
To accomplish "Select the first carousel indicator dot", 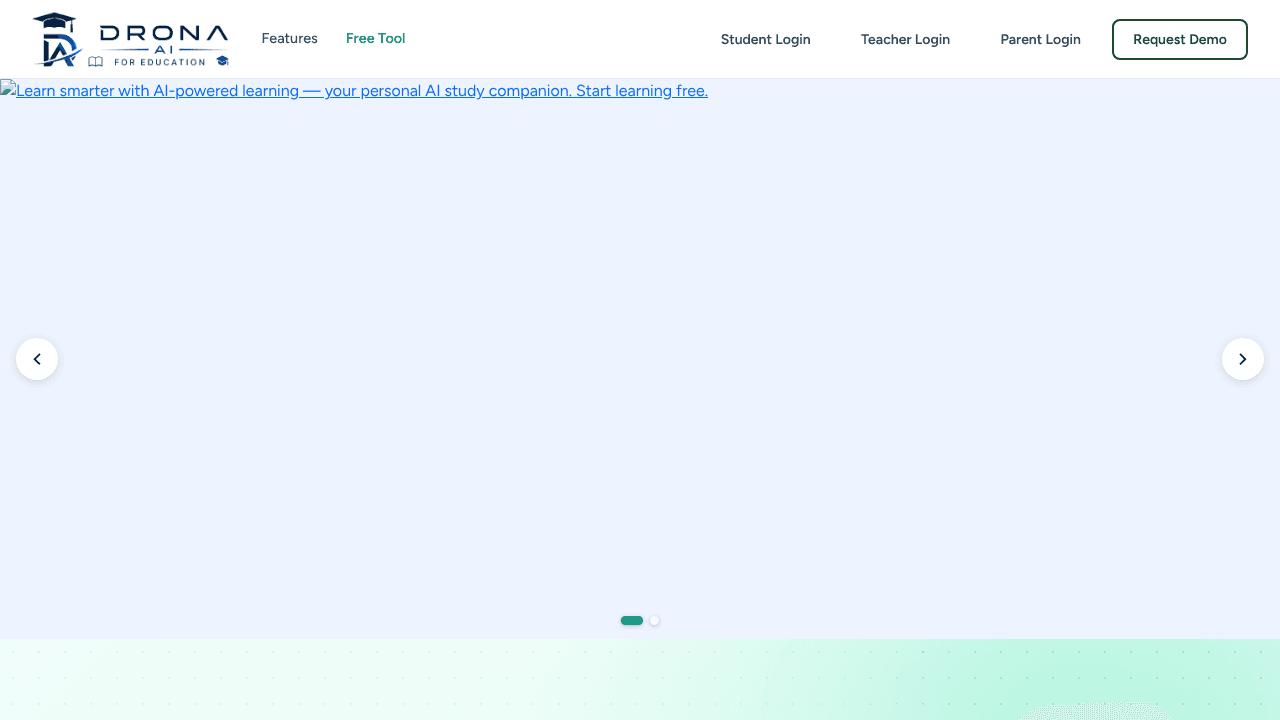I will point(632,621).
